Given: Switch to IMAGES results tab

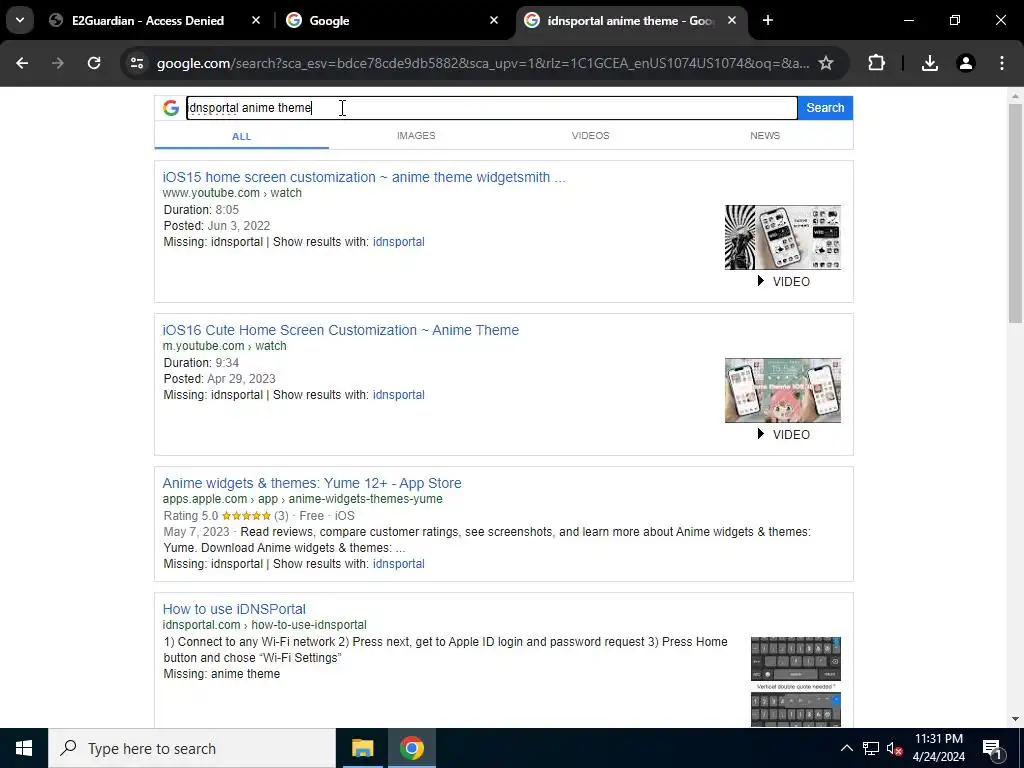Looking at the screenshot, I should [416, 136].
